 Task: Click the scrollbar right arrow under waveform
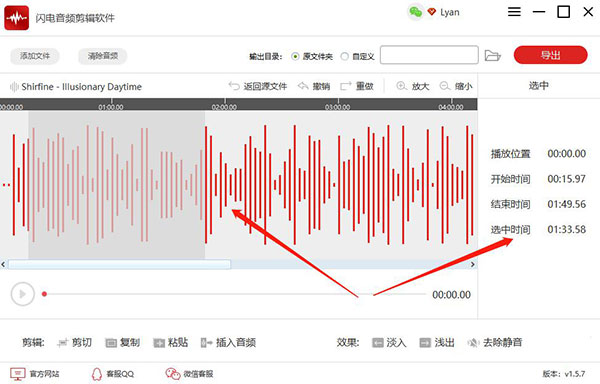pos(473,264)
